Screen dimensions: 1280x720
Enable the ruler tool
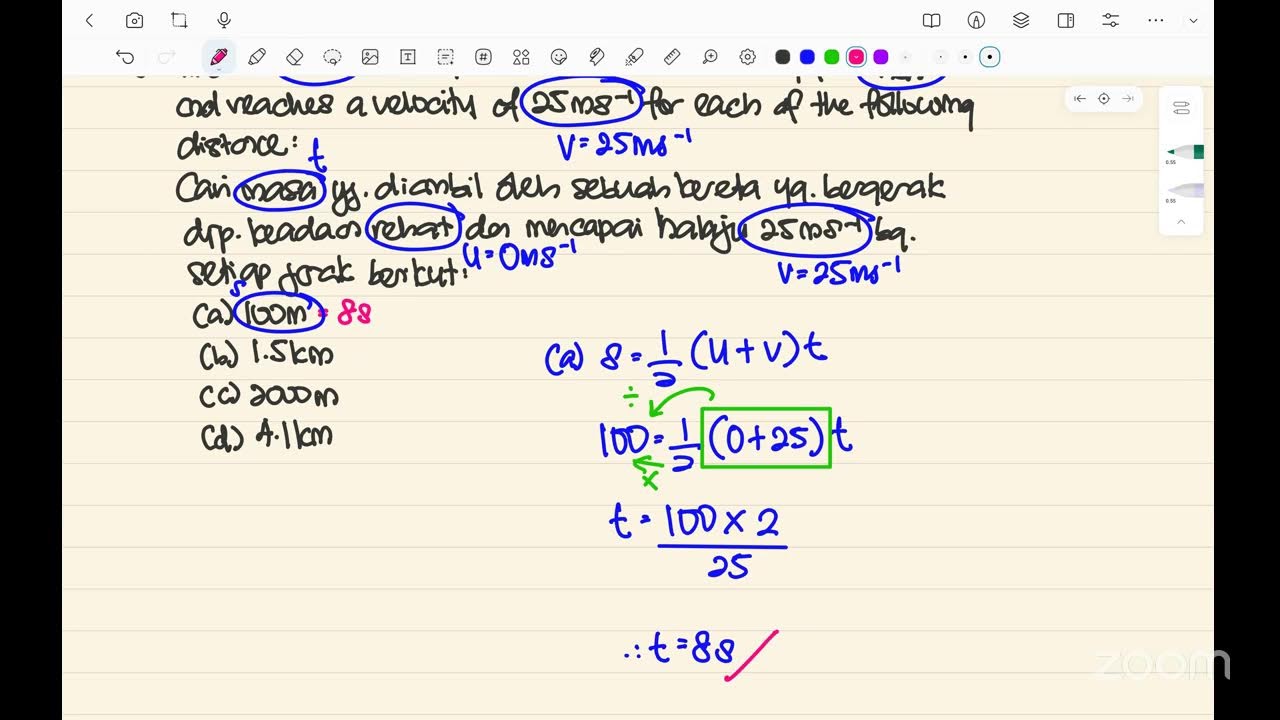coord(672,57)
